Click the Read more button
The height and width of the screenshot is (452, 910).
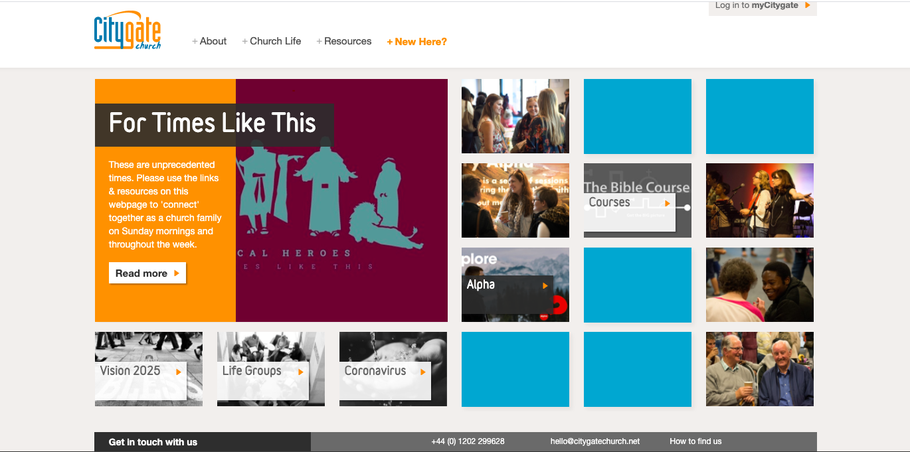[147, 273]
